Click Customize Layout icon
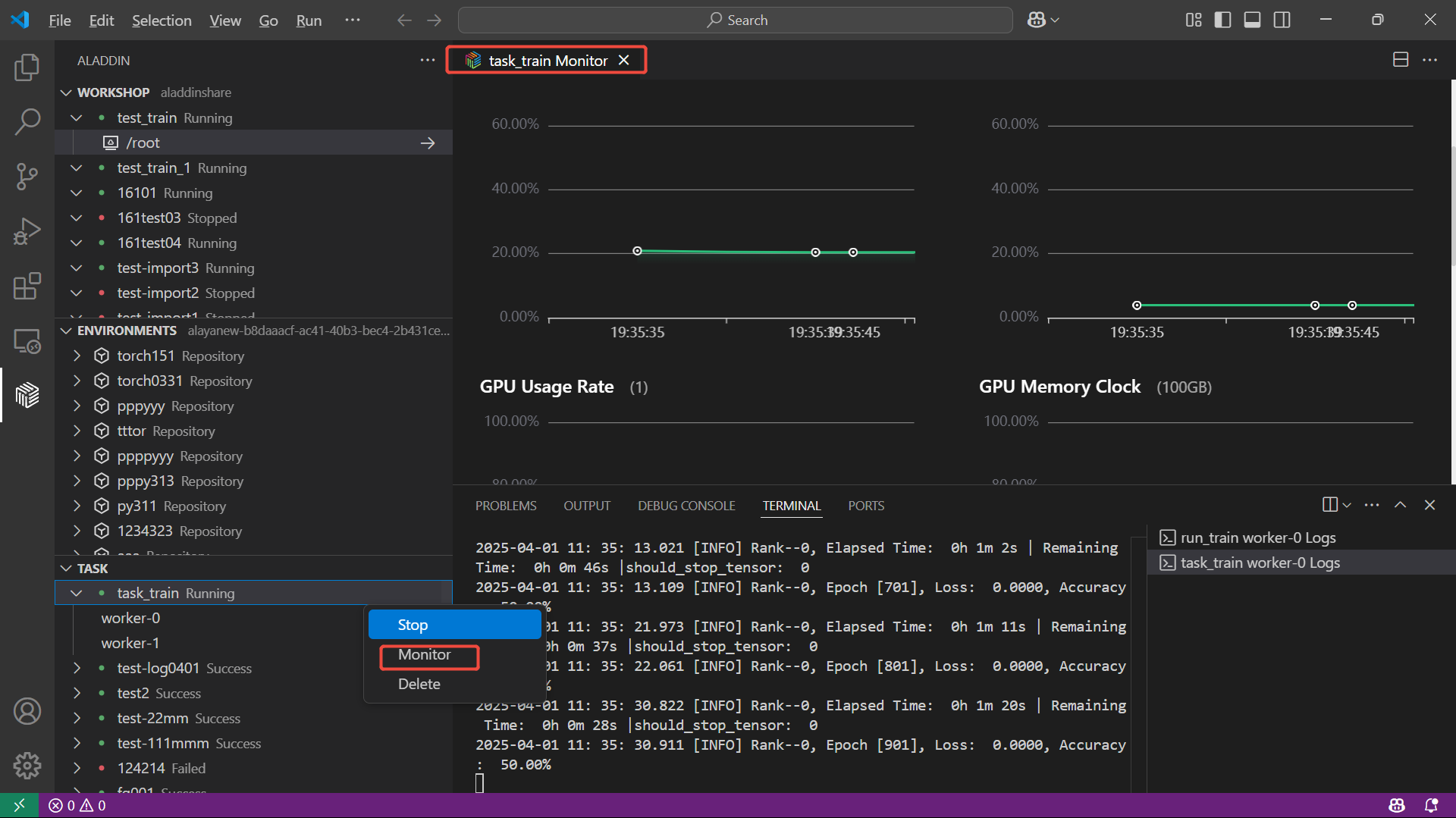This screenshot has width=1456, height=818. click(1194, 20)
